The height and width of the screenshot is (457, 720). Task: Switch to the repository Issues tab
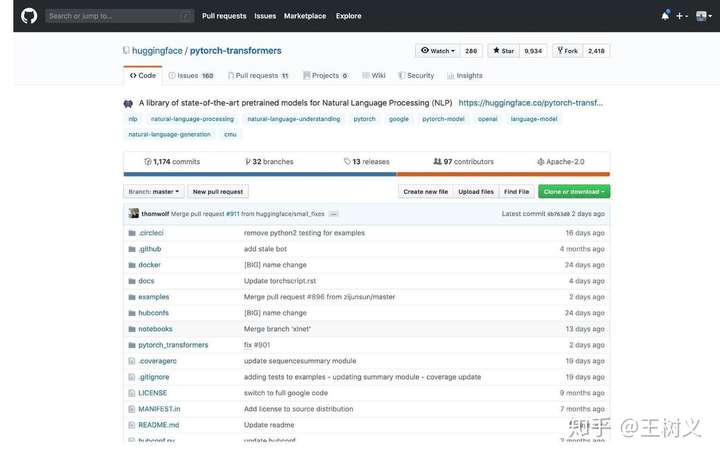(x=191, y=75)
